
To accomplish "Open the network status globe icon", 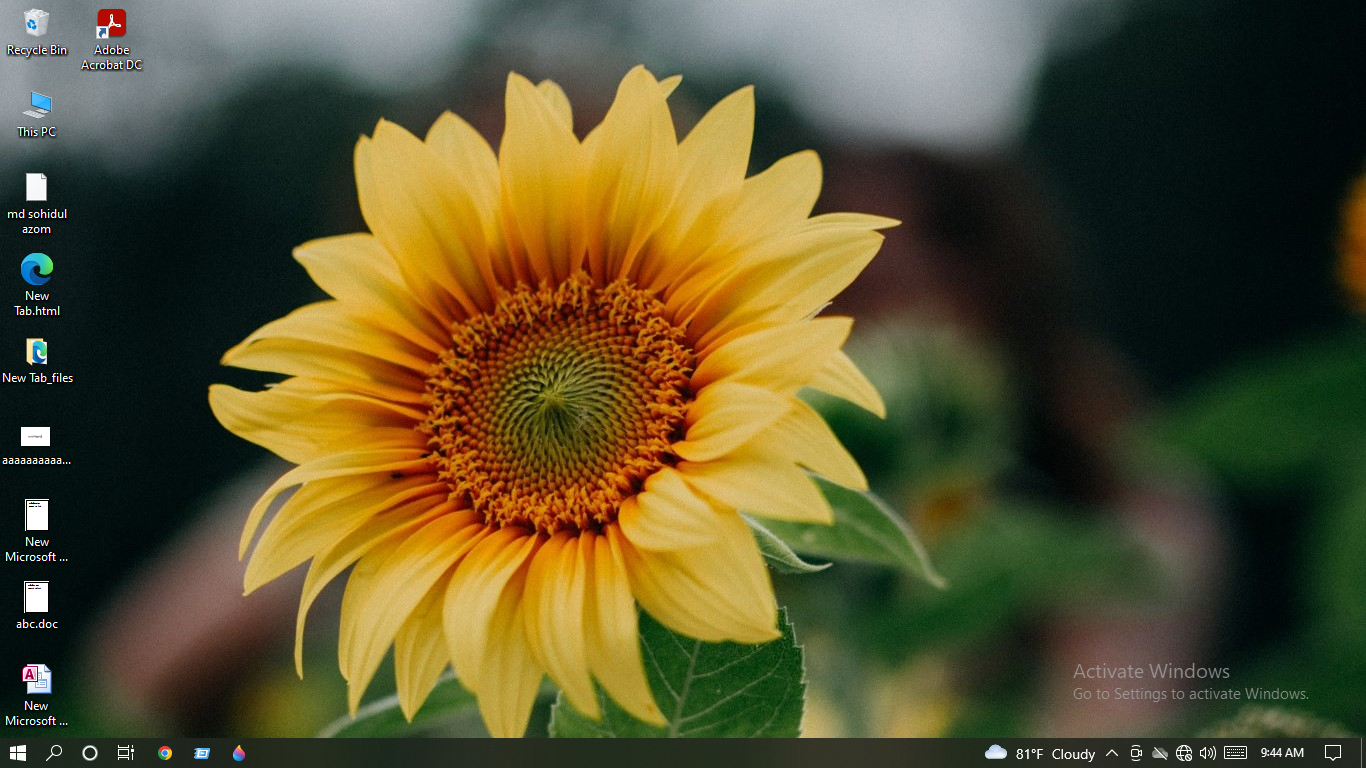I will (1184, 753).
